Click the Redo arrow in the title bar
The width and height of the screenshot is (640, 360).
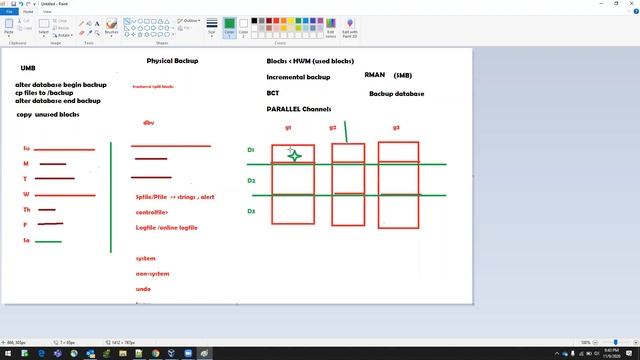coord(28,4)
